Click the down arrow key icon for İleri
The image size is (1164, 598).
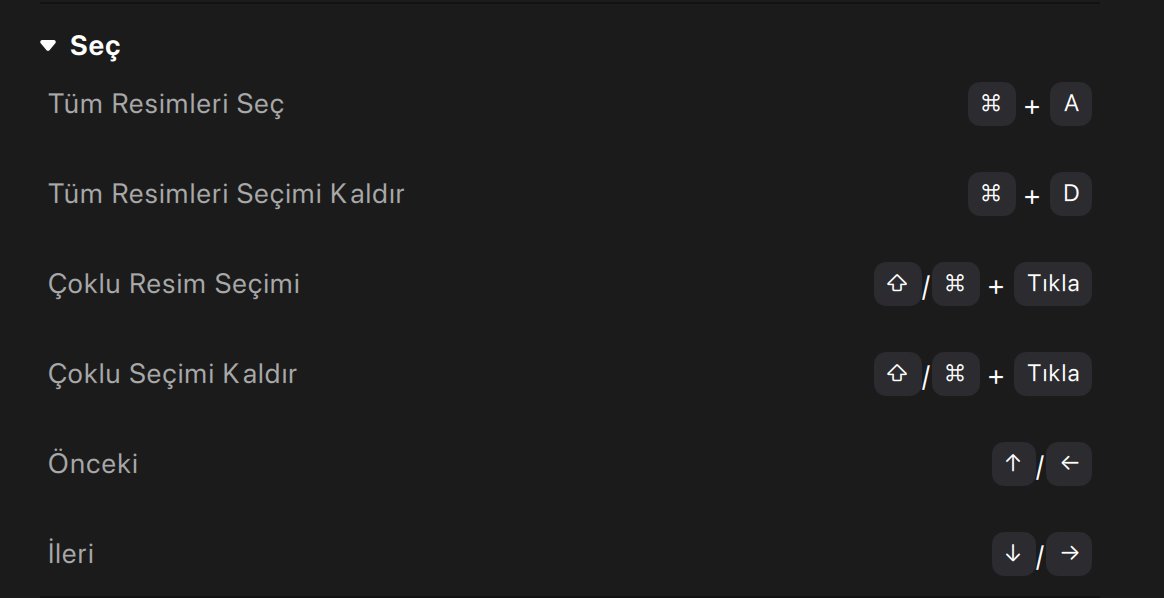(1013, 554)
